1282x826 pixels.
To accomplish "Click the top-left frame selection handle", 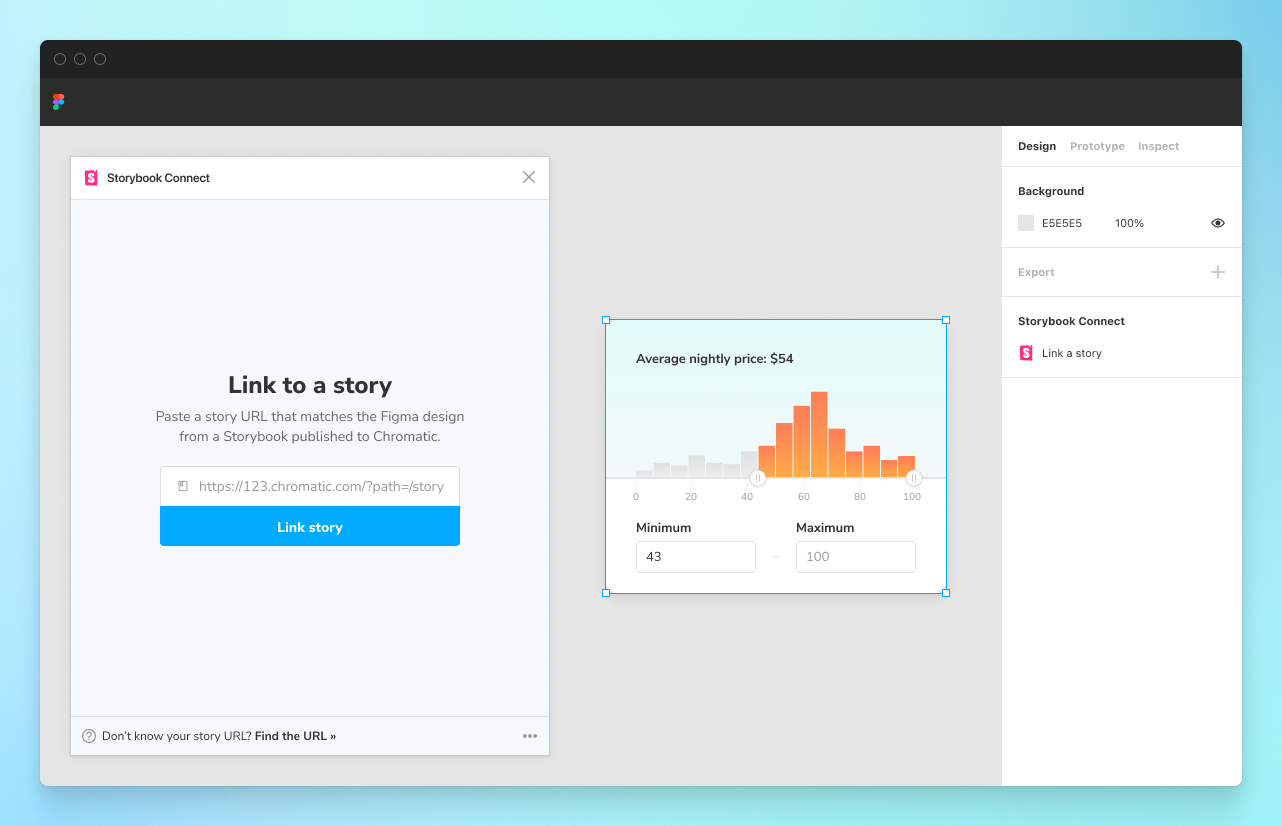I will 606,320.
